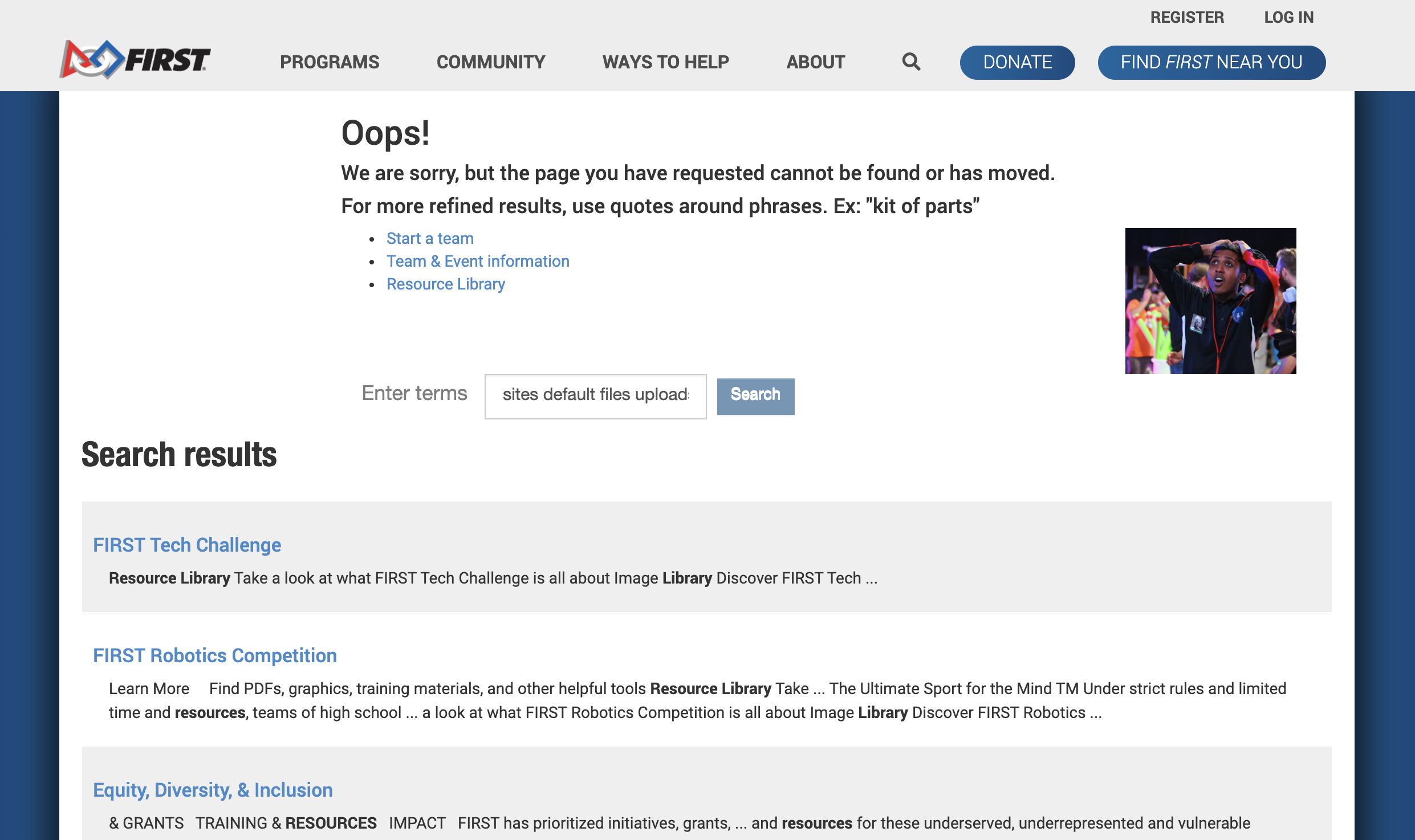Click the 'Search results' heading
This screenshot has height=840, width=1415.
pyautogui.click(x=179, y=454)
